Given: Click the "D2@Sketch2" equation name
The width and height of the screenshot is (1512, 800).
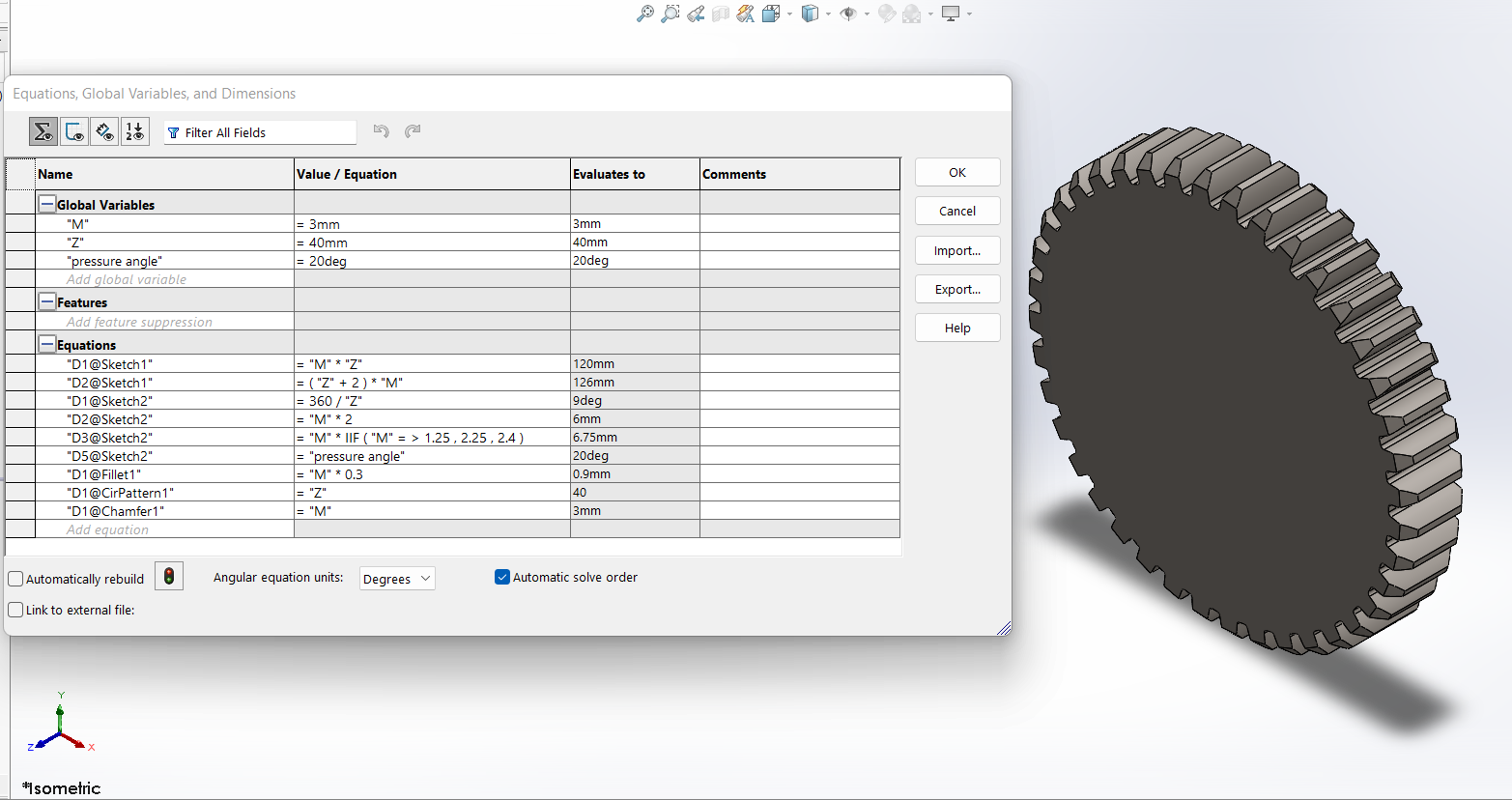Looking at the screenshot, I should click(109, 419).
